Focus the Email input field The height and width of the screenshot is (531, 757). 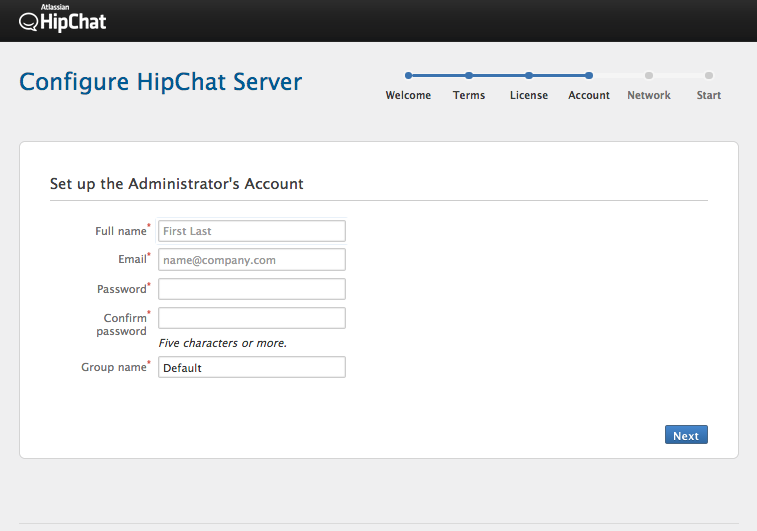(252, 260)
